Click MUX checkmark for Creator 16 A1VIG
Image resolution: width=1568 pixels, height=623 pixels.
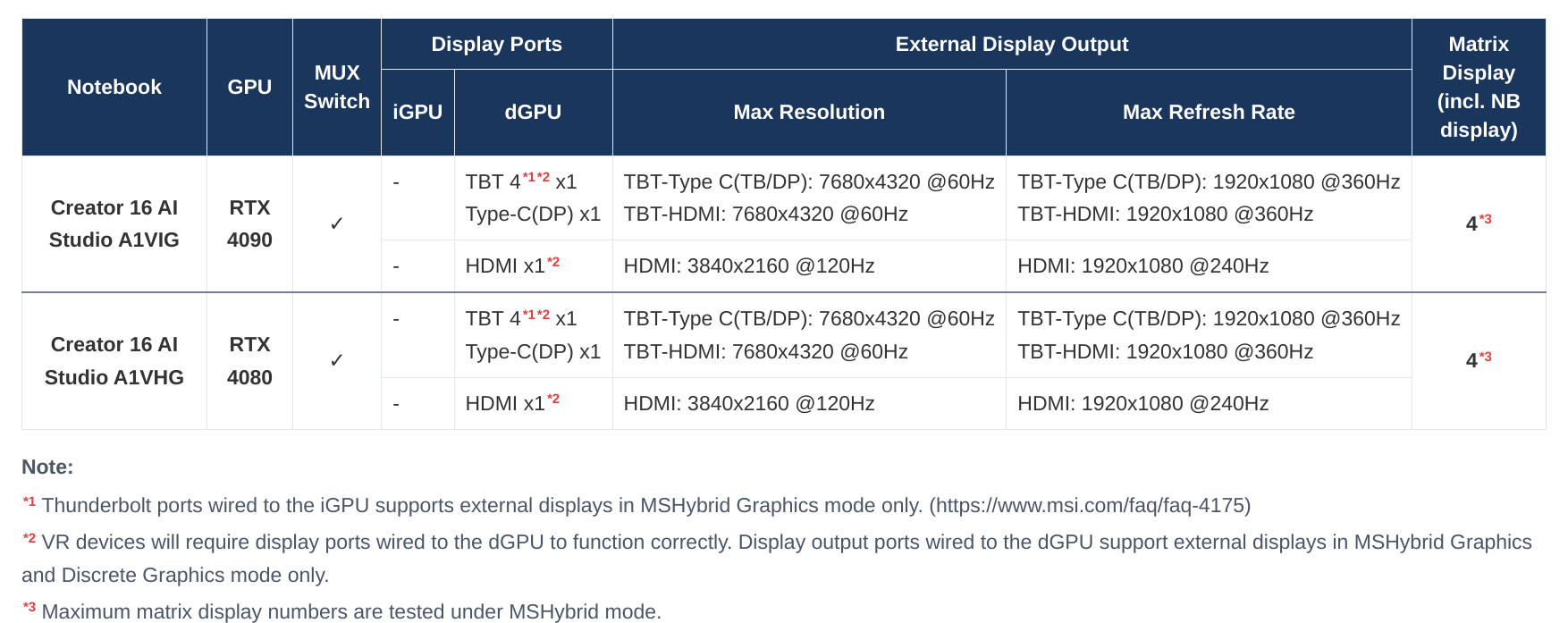[x=336, y=223]
